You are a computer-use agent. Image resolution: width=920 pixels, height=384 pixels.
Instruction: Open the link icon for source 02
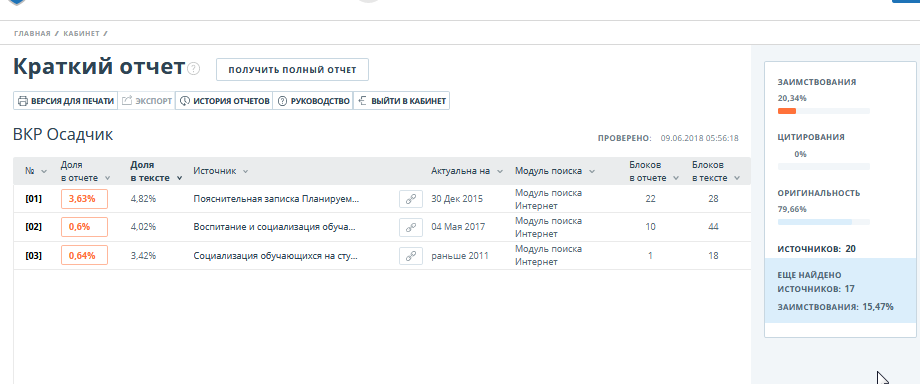[x=411, y=227]
